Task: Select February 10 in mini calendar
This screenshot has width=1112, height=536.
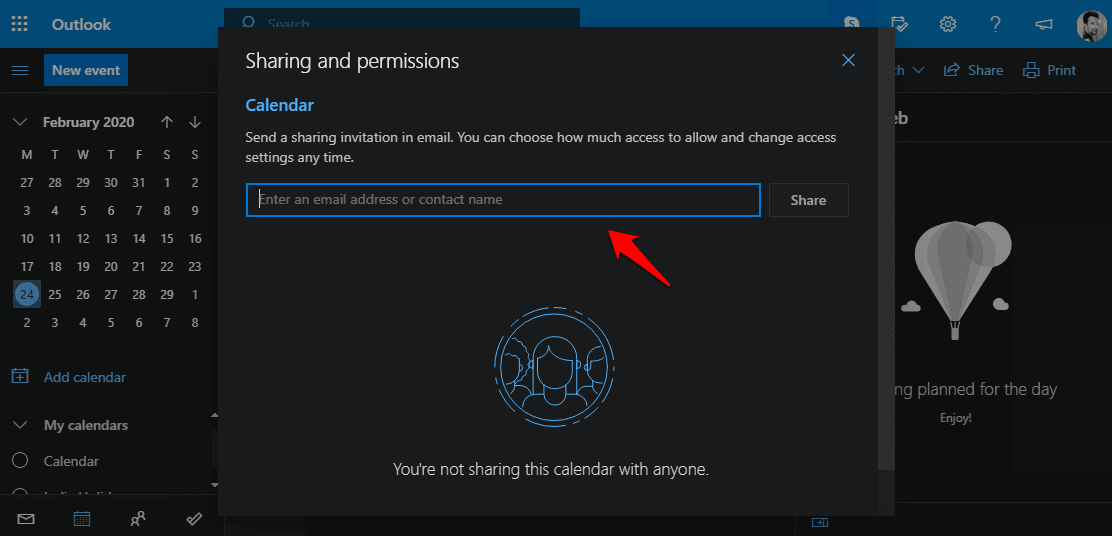Action: pyautogui.click(x=27, y=238)
